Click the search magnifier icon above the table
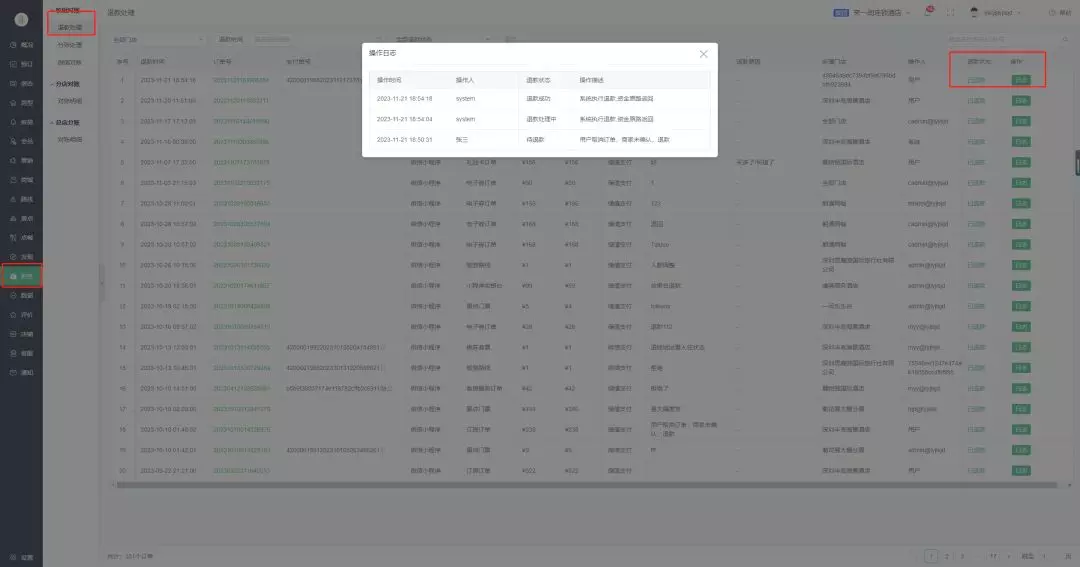Screen dimensions: 1080x567 pos(1065,39)
